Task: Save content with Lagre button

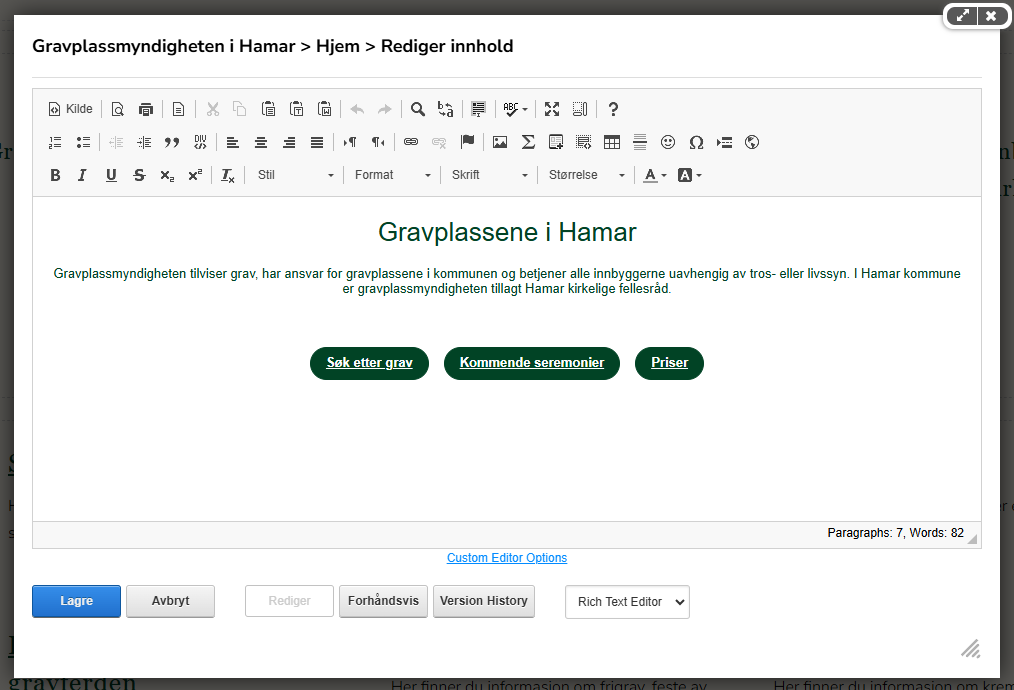Action: pyautogui.click(x=76, y=601)
